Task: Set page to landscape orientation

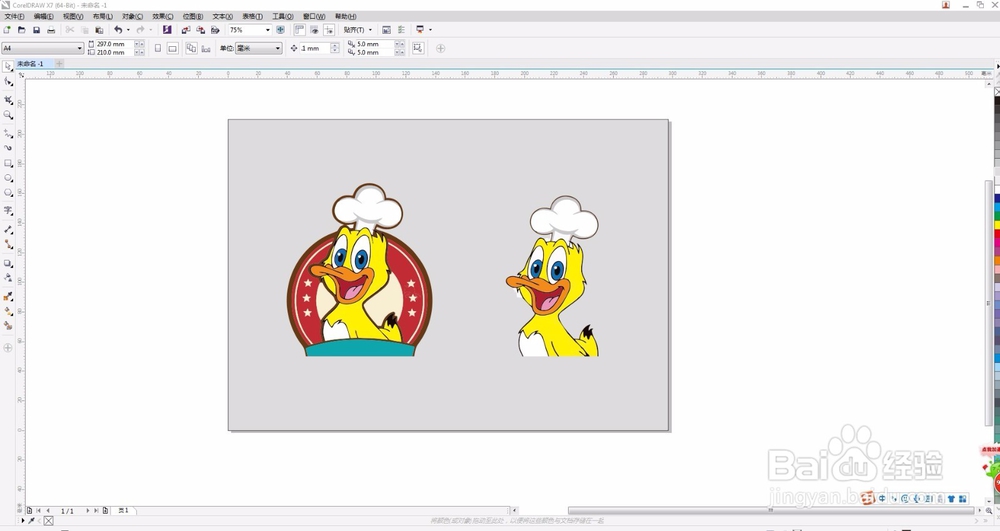Action: (x=172, y=48)
